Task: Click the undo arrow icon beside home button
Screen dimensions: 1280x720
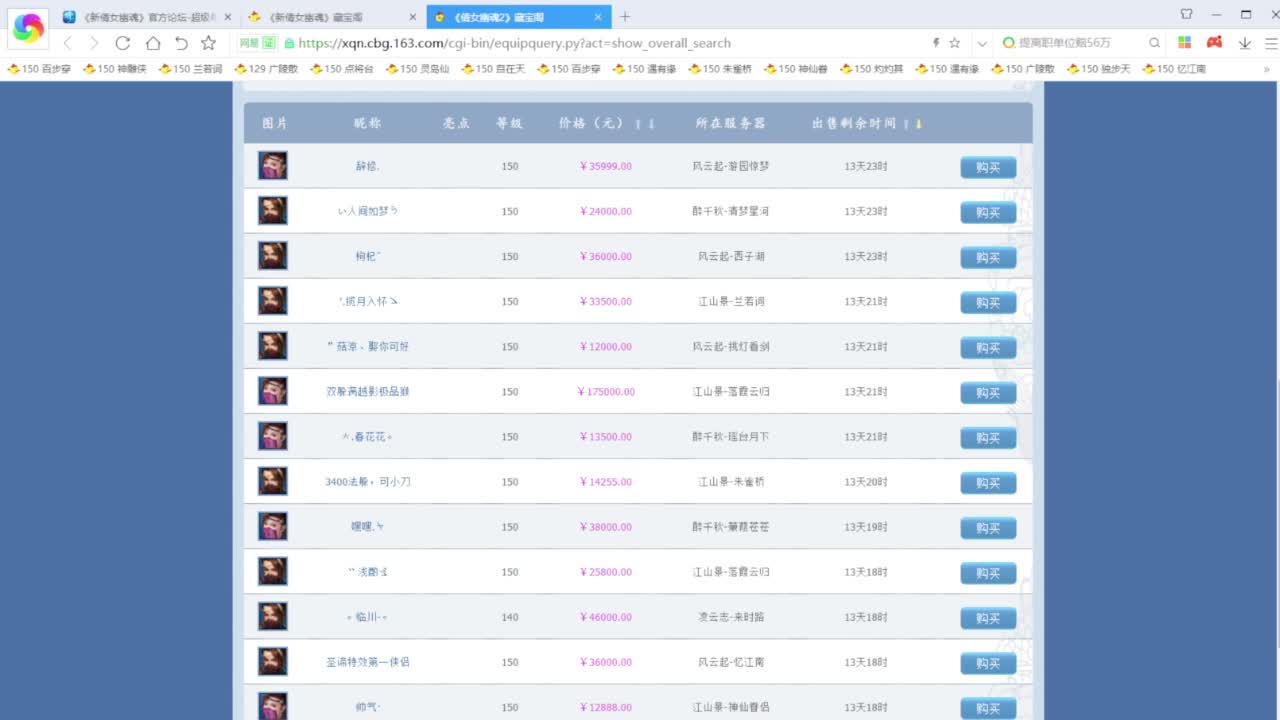Action: click(x=180, y=43)
